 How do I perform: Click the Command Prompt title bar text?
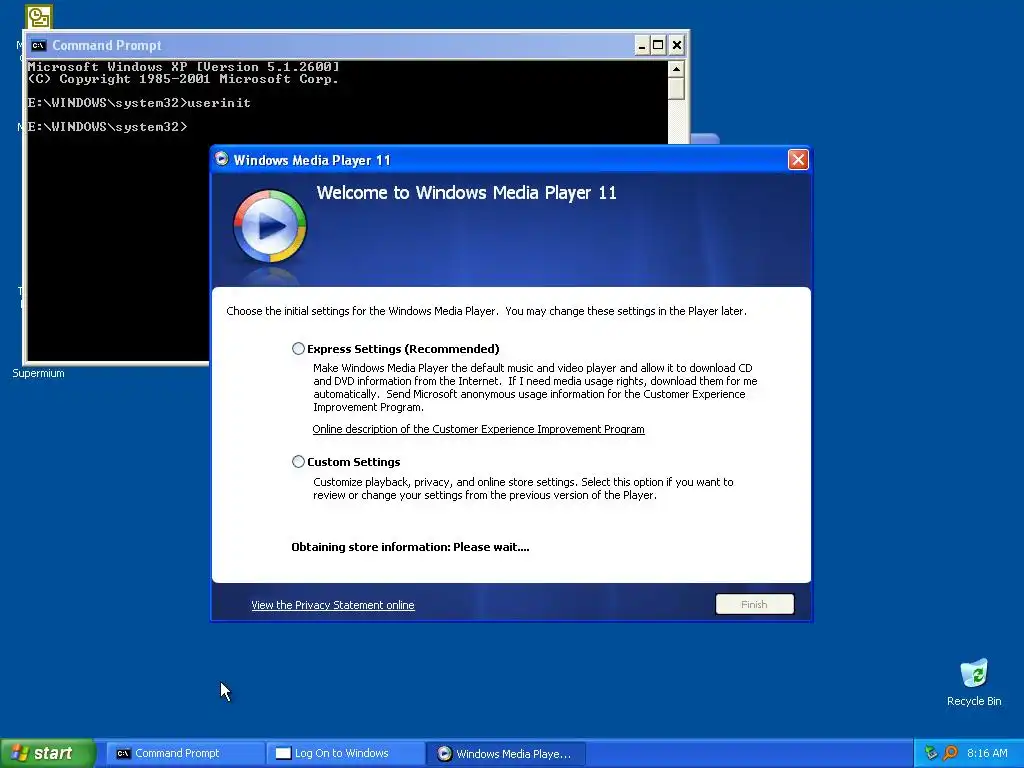(x=106, y=45)
